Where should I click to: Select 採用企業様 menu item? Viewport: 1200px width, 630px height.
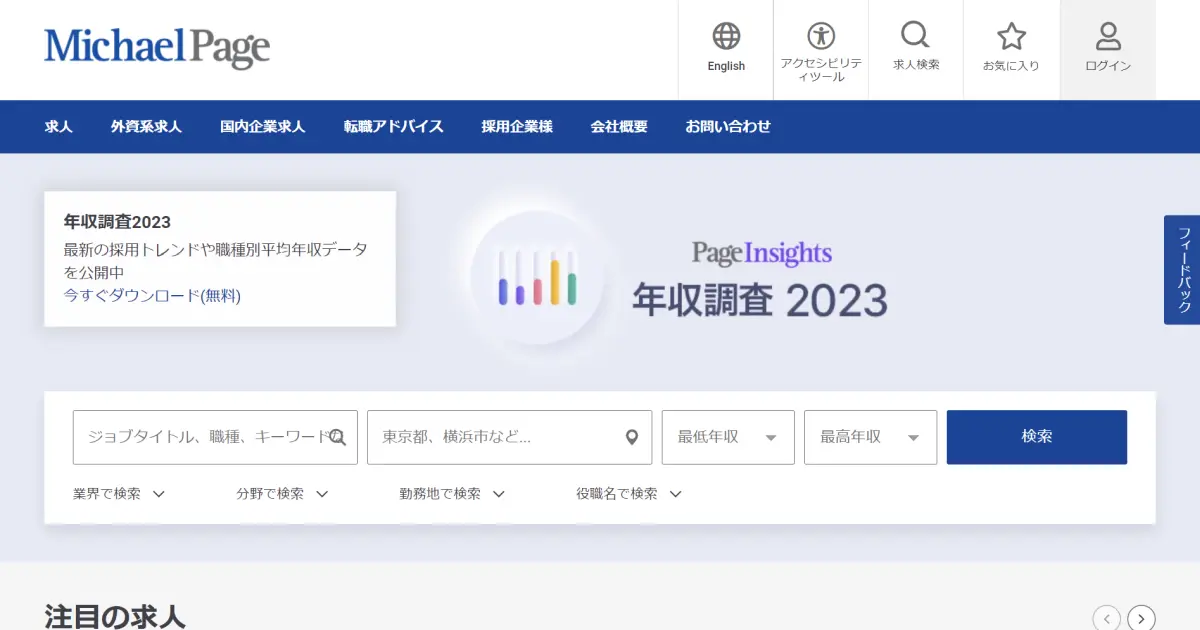point(517,127)
